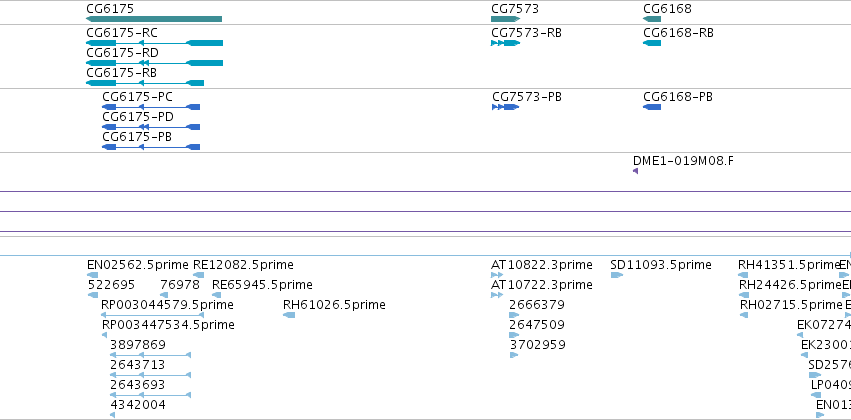This screenshot has width=851, height=420.
Task: Click RE65945.5prime EST glyph
Action: pyautogui.click(x=216, y=295)
